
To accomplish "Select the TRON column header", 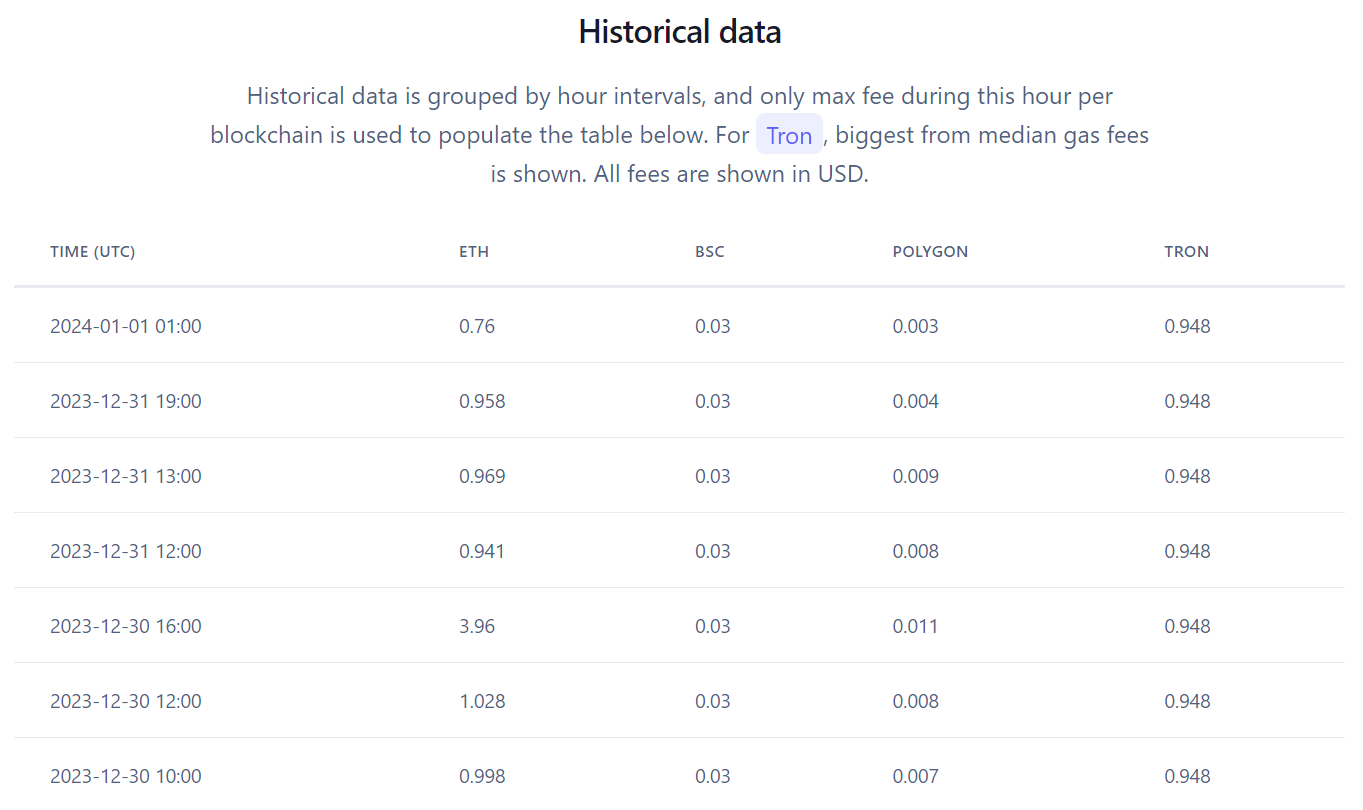I will (1187, 252).
